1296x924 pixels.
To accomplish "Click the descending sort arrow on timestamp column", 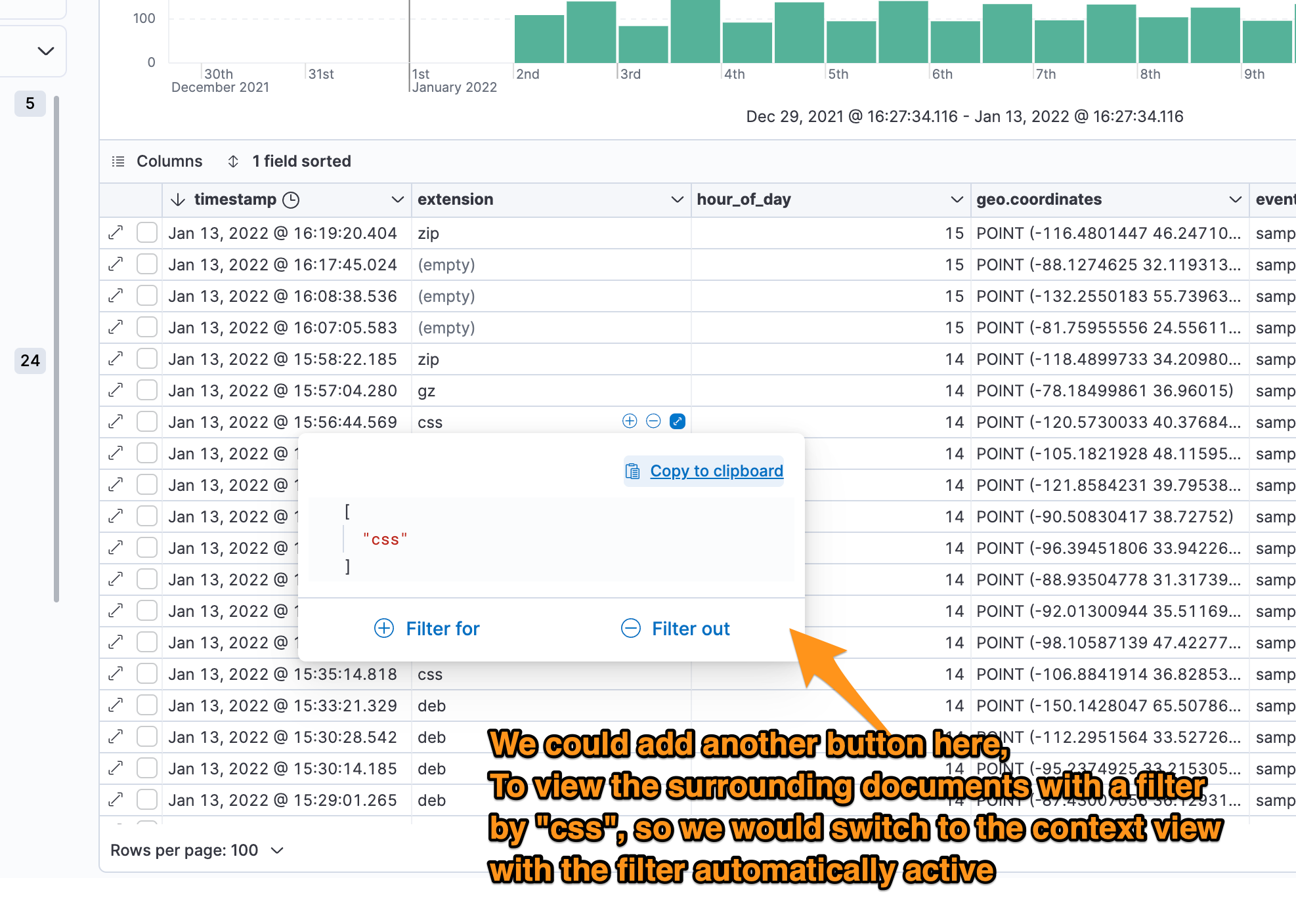I will point(178,199).
